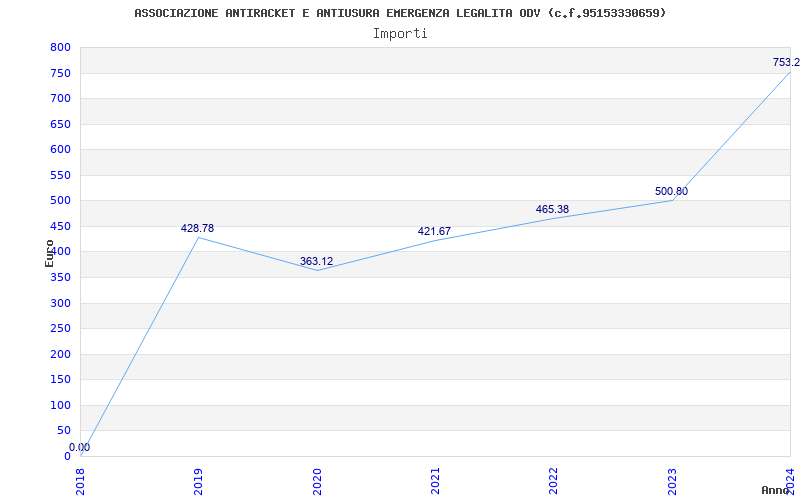Select the 2020 year label

point(317,481)
